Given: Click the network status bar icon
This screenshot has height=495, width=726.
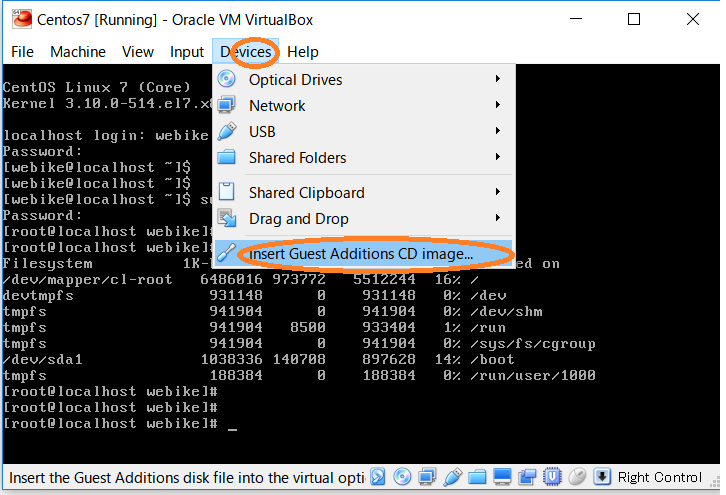Looking at the screenshot, I should point(427,476).
